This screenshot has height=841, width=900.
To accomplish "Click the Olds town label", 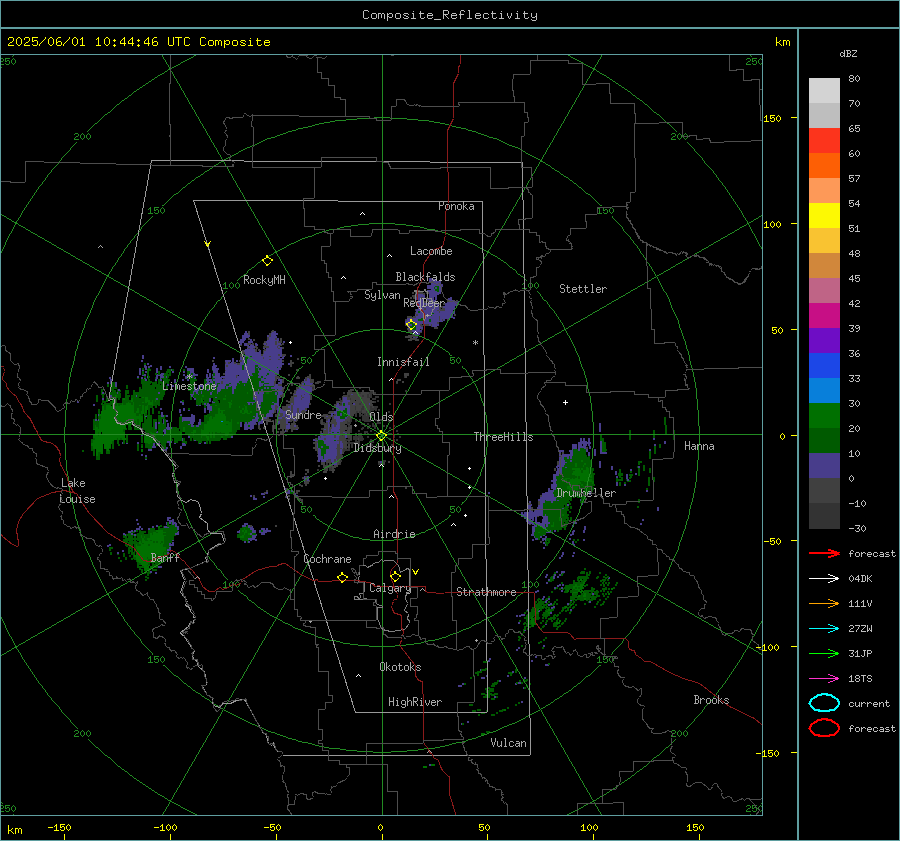I will tap(381, 417).
